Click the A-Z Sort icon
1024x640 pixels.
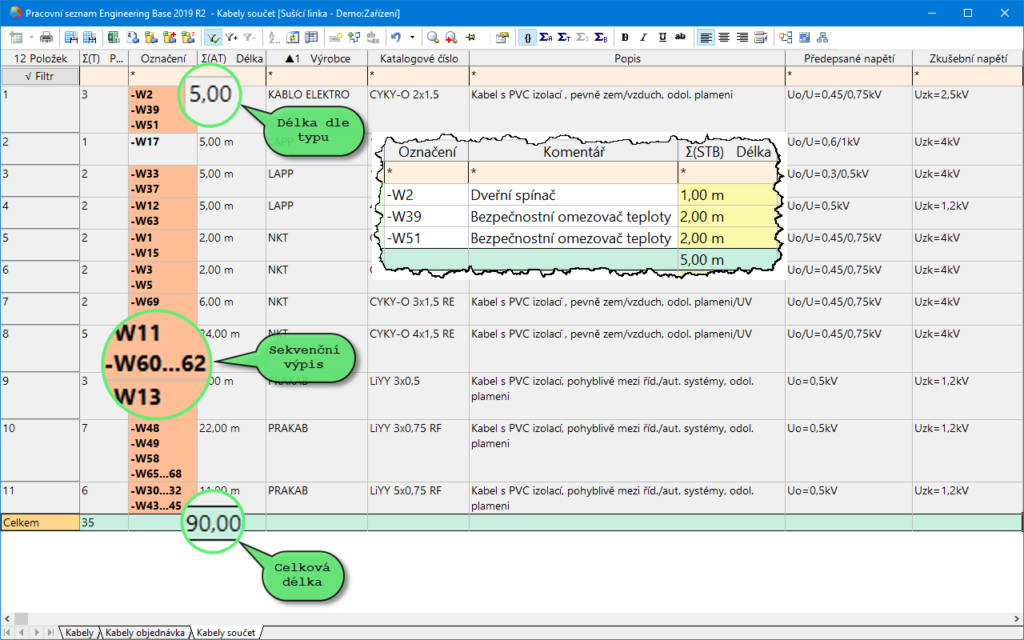click(x=274, y=37)
